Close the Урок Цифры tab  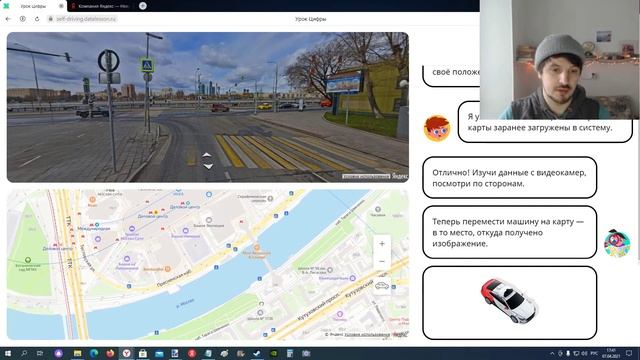(x=61, y=6)
